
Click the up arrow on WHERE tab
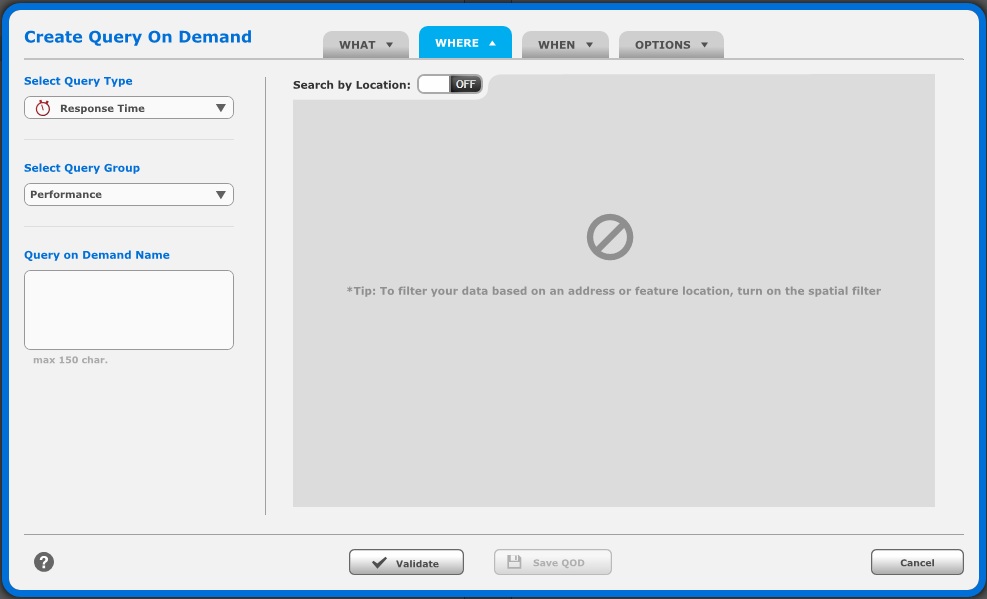click(492, 43)
